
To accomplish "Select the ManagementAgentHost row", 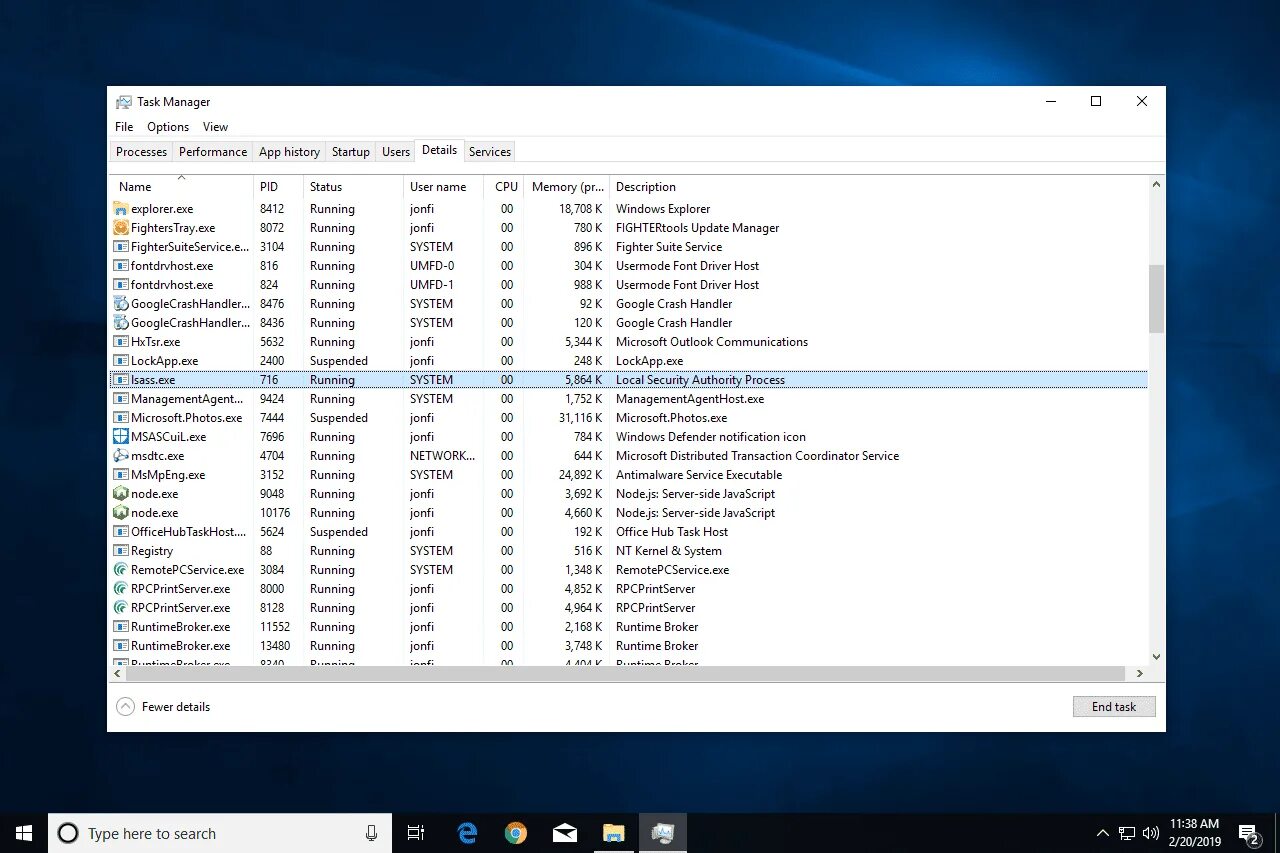I will [x=629, y=399].
